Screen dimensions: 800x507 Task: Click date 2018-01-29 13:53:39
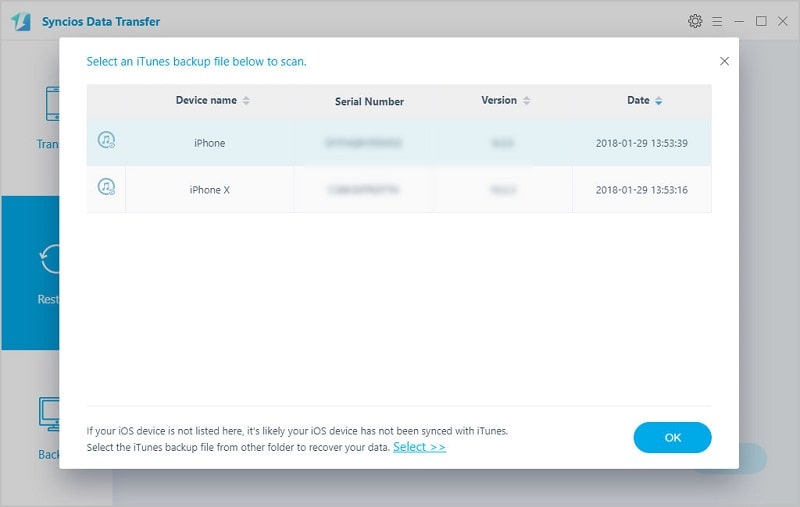[x=641, y=143]
